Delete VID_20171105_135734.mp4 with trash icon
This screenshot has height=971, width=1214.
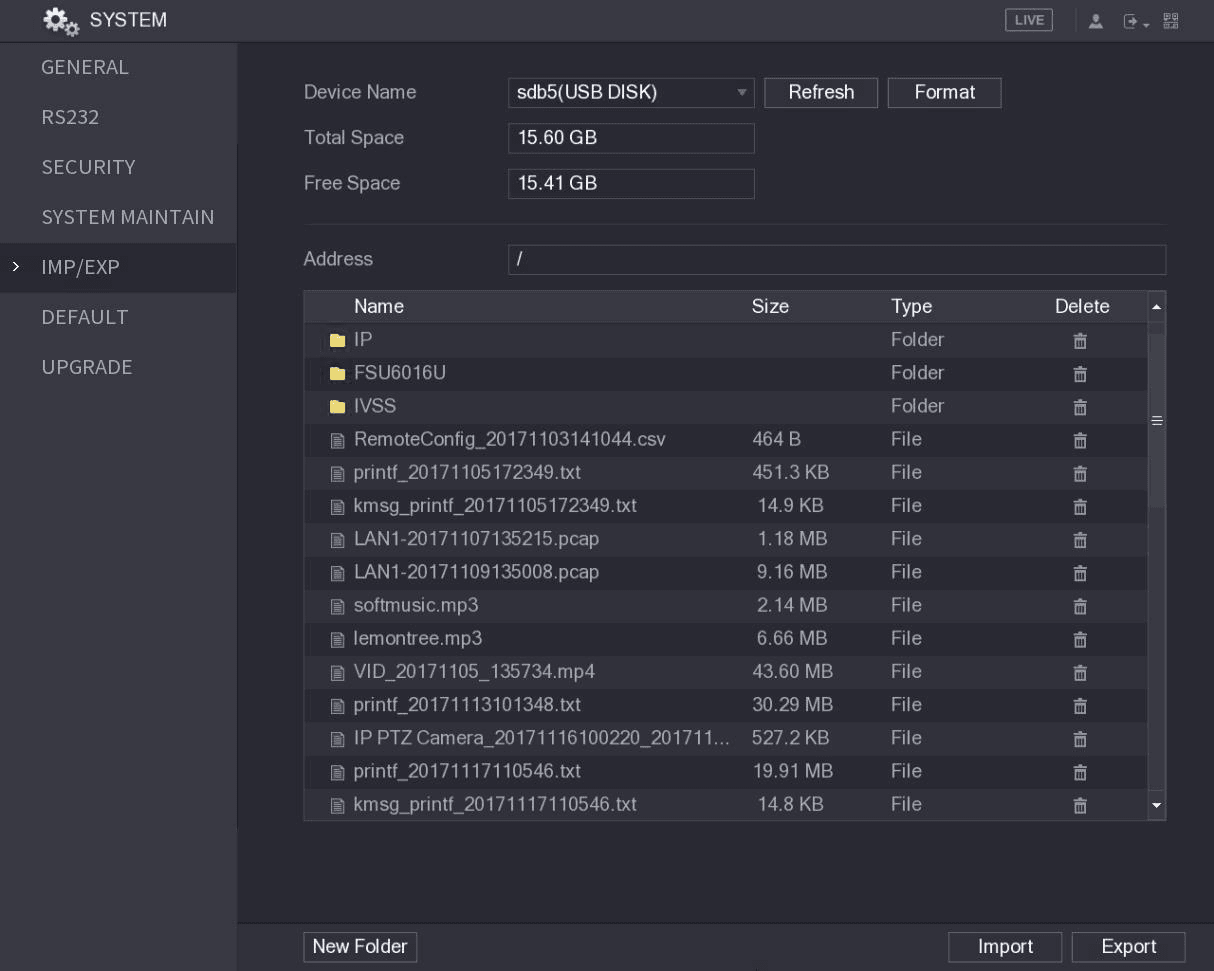tap(1080, 673)
